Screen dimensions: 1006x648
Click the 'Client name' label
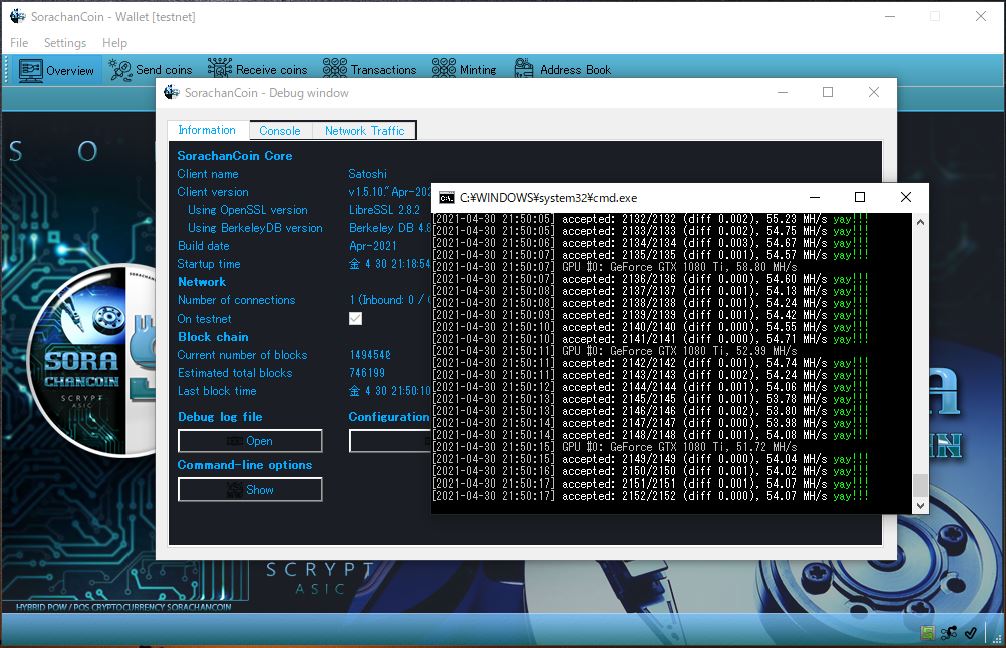(x=208, y=174)
